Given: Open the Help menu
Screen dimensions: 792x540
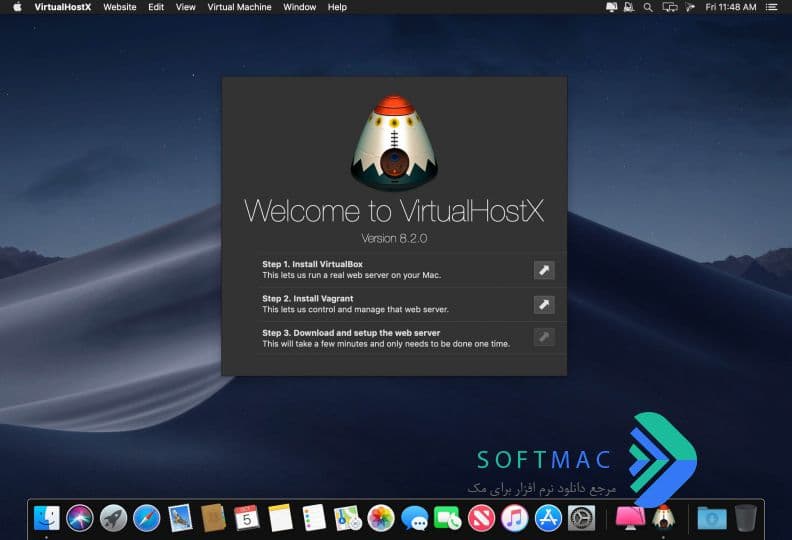Looking at the screenshot, I should tap(337, 7).
